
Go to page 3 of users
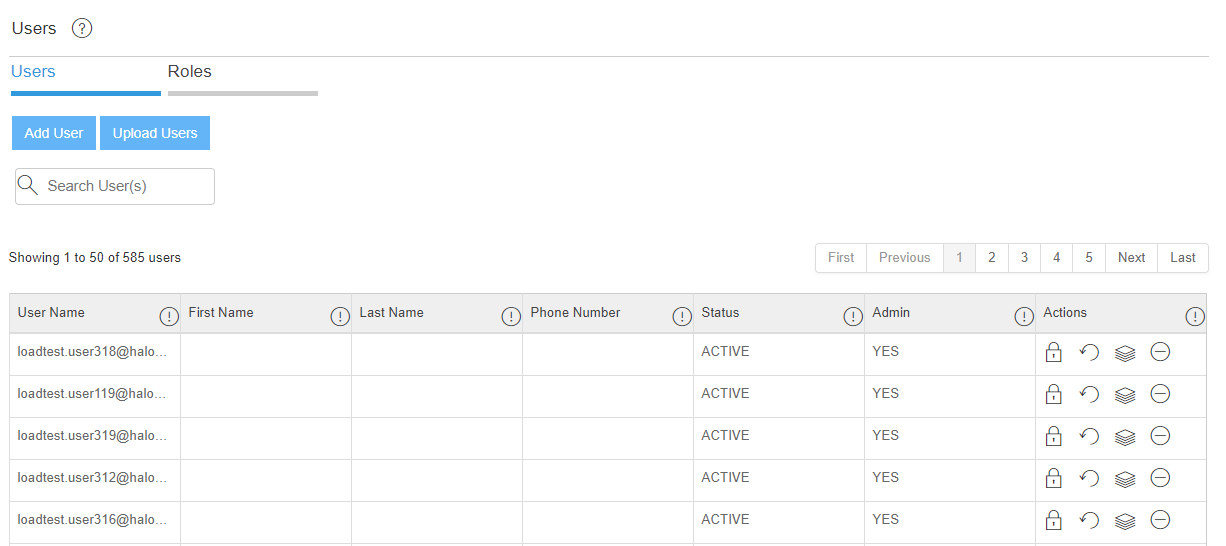[1024, 258]
